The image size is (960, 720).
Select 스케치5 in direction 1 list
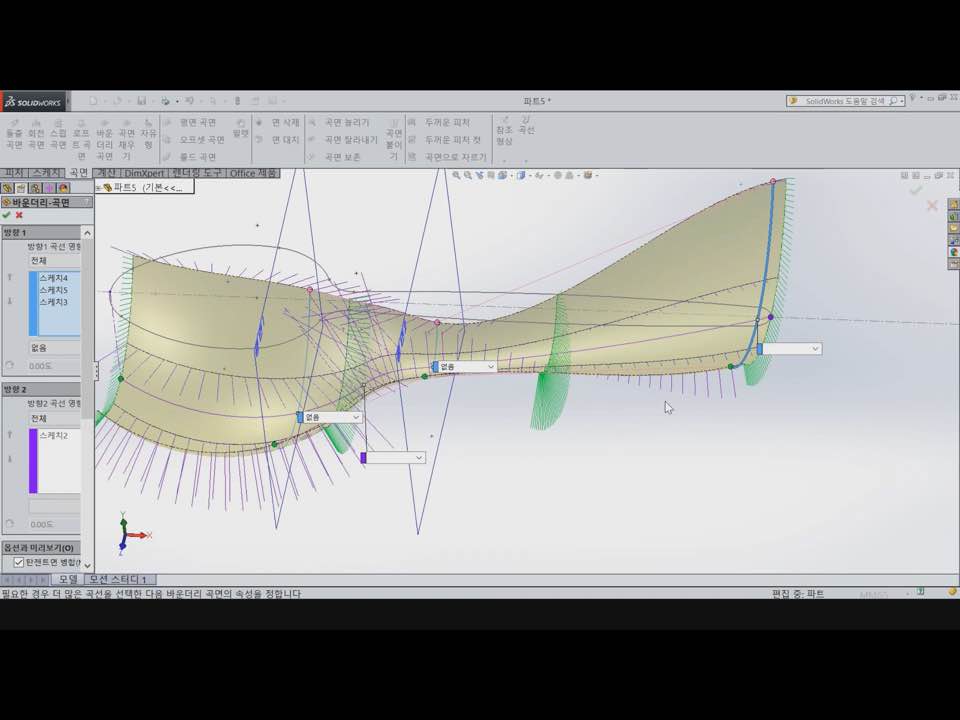tap(53, 290)
